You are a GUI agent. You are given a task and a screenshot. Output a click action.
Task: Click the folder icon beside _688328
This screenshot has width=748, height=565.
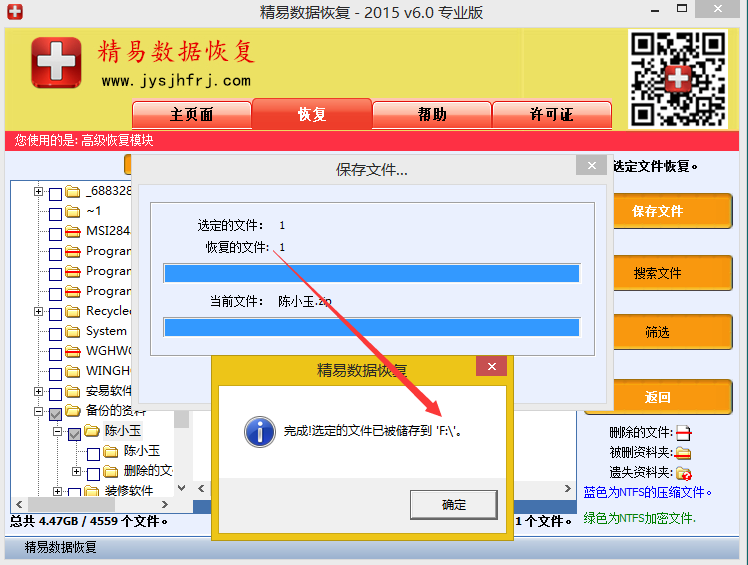[x=73, y=191]
